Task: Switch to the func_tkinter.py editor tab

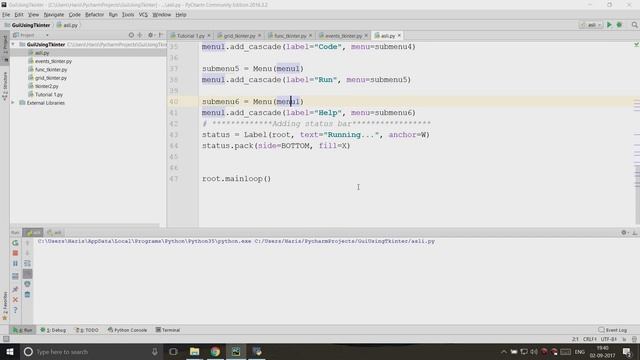Action: pos(290,36)
